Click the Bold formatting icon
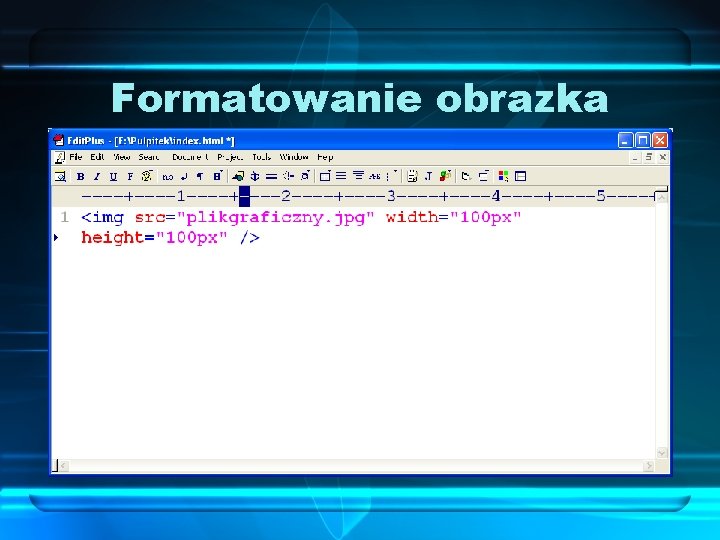This screenshot has height=540, width=720. 80,176
